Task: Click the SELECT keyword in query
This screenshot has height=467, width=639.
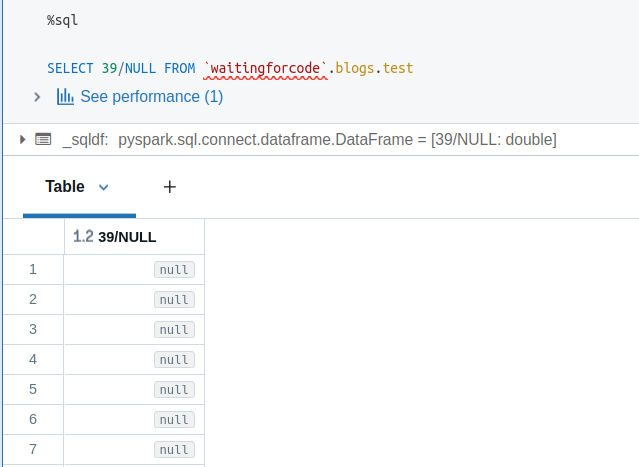Action: pos(70,68)
